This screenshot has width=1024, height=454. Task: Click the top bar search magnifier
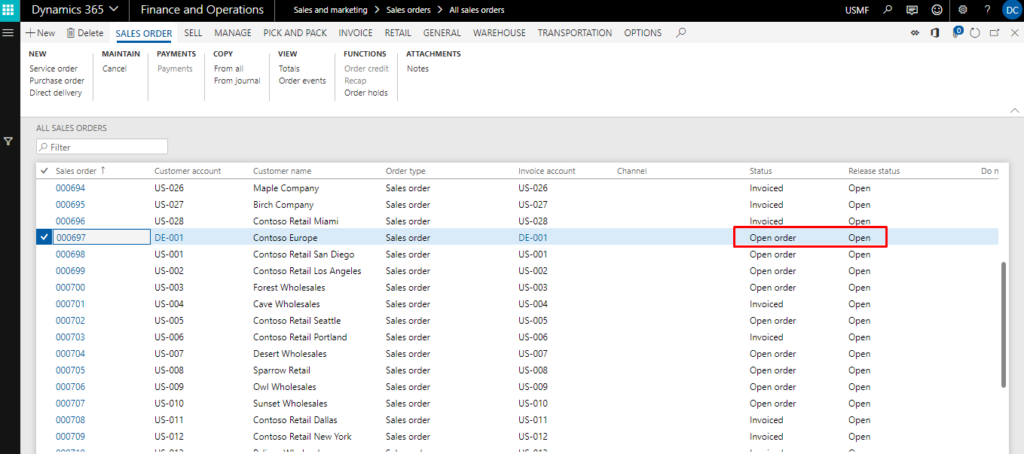[887, 10]
